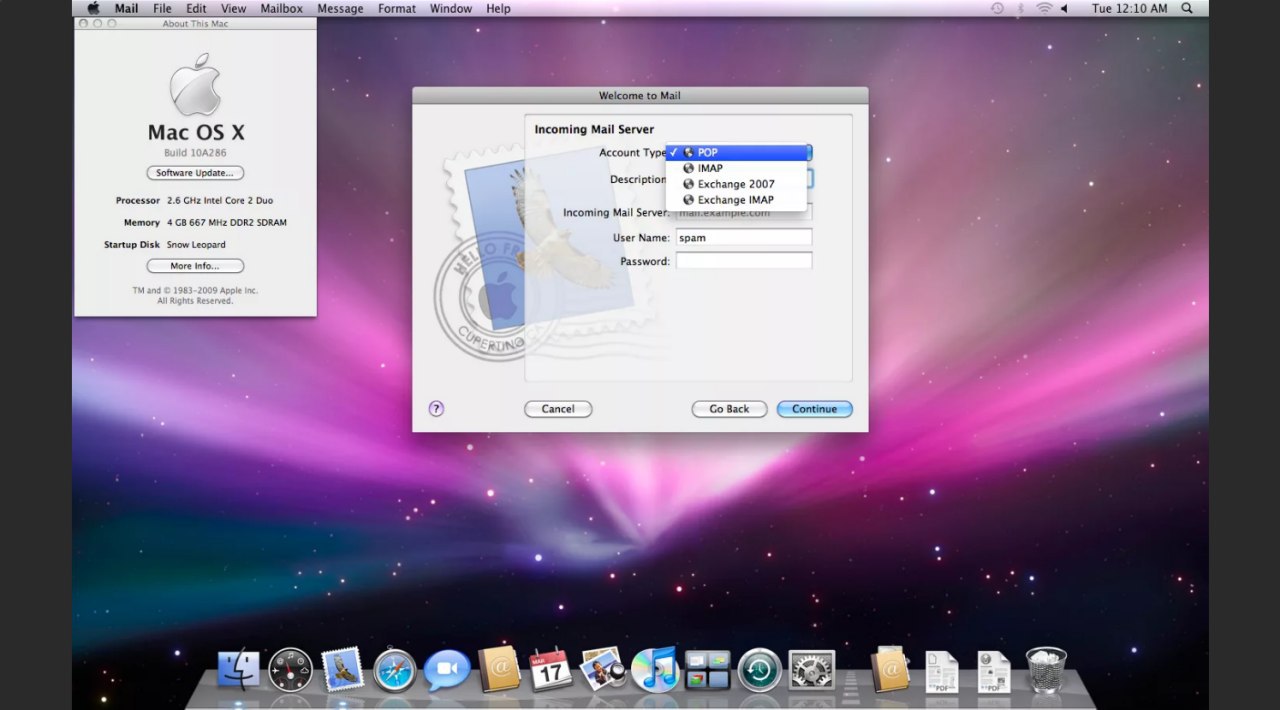
Task: Open the Trash in the Dock
Action: 1046,669
